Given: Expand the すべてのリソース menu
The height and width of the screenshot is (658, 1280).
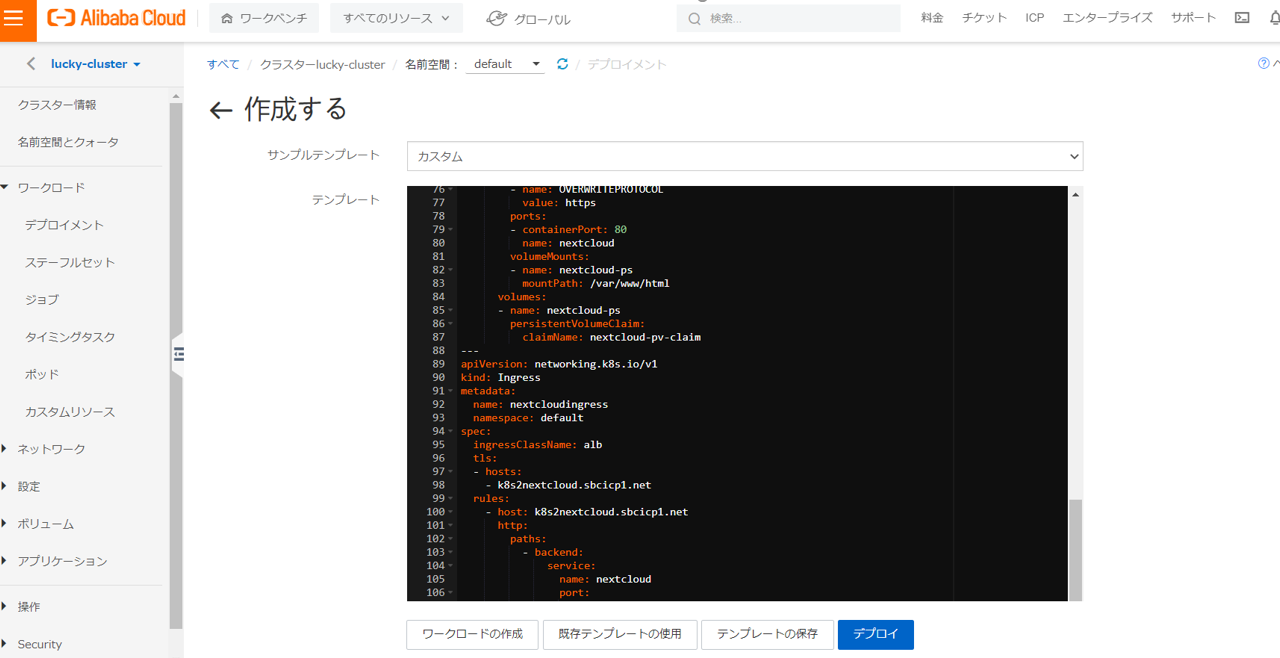Looking at the screenshot, I should coord(396,18).
